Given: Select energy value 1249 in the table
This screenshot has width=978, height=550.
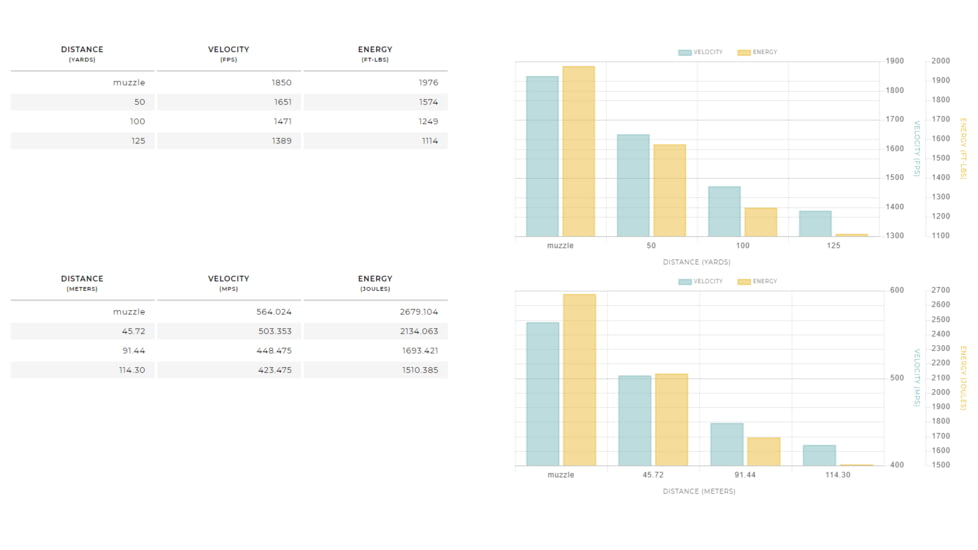Looking at the screenshot, I should pyautogui.click(x=428, y=121).
